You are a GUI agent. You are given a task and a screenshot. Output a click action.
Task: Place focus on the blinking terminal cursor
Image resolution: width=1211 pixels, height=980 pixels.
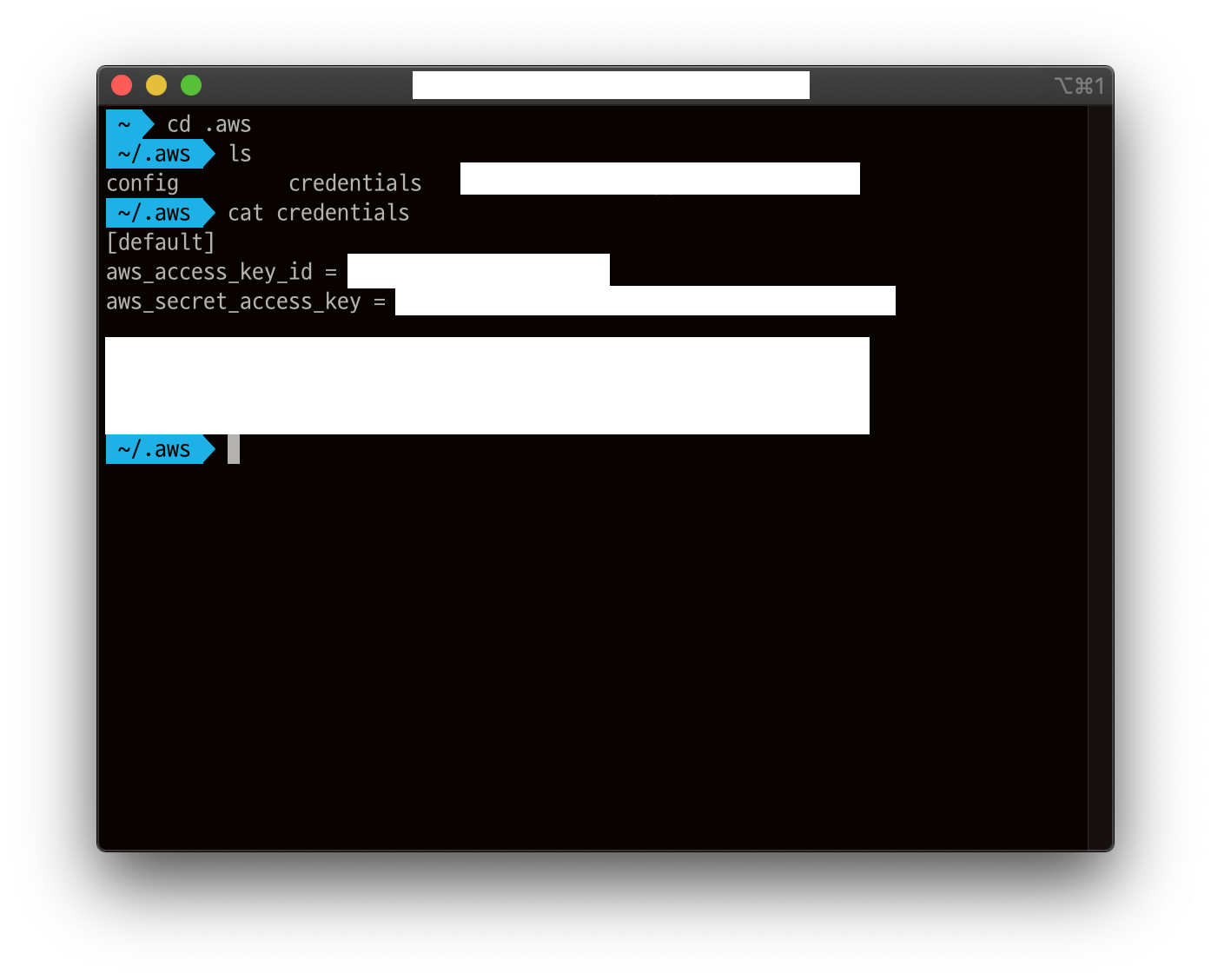point(233,449)
